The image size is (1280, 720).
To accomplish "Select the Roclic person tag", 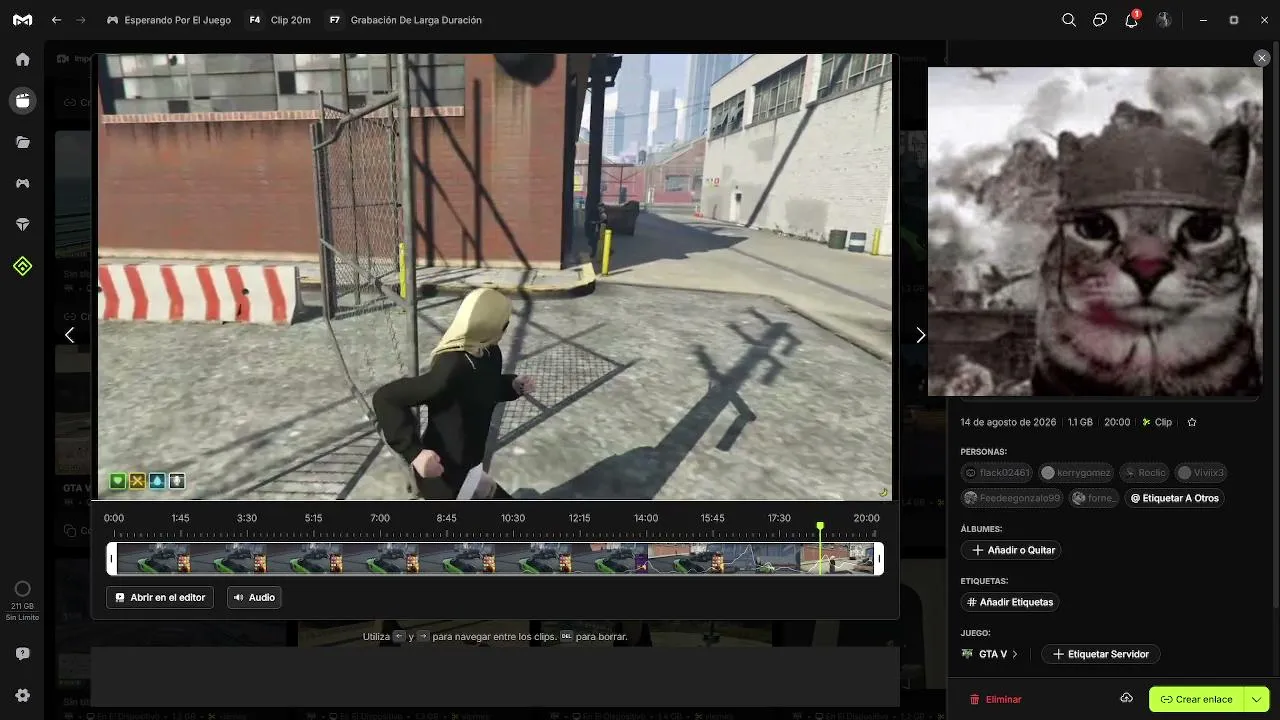I will coord(1144,472).
